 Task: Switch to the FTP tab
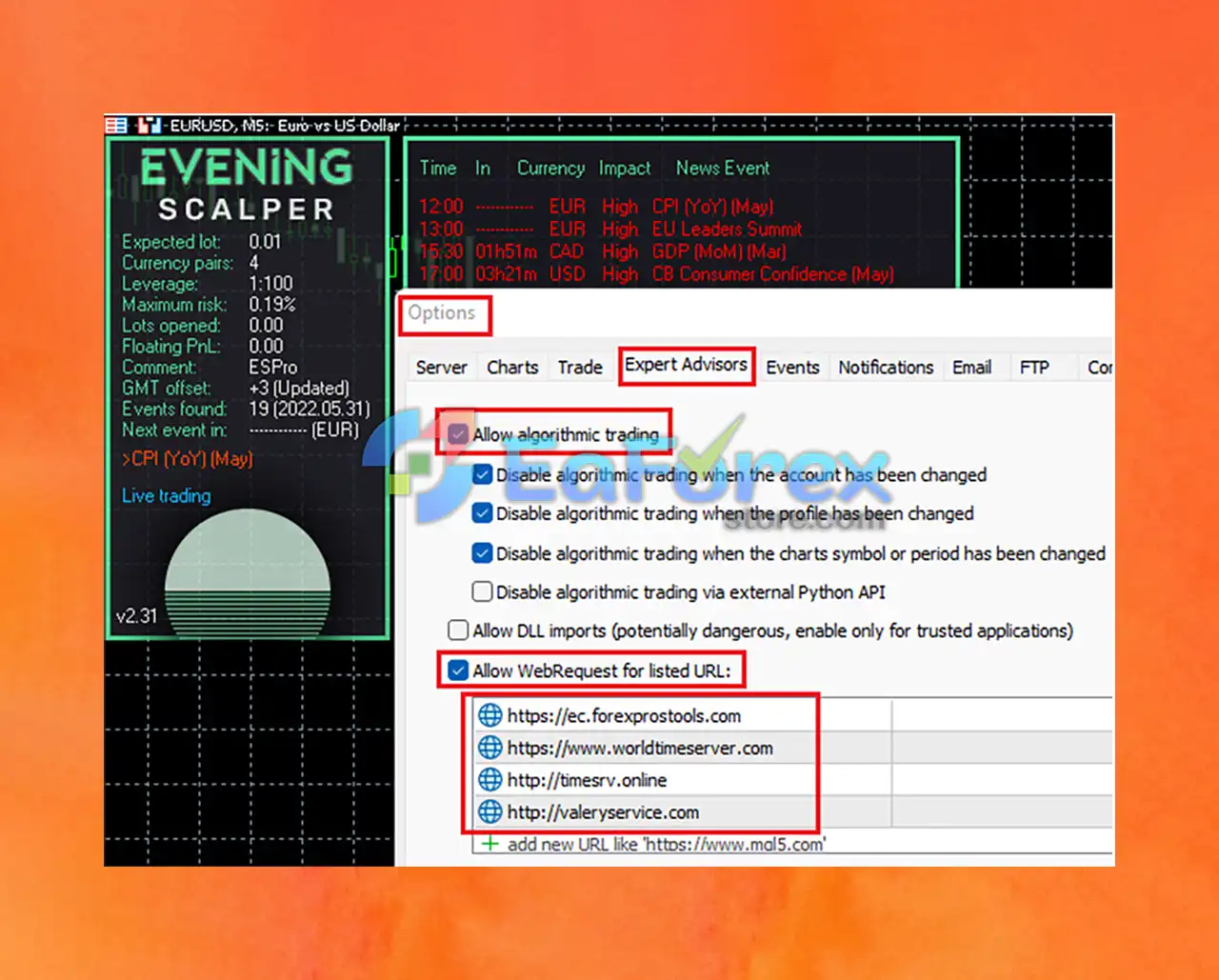[1034, 368]
